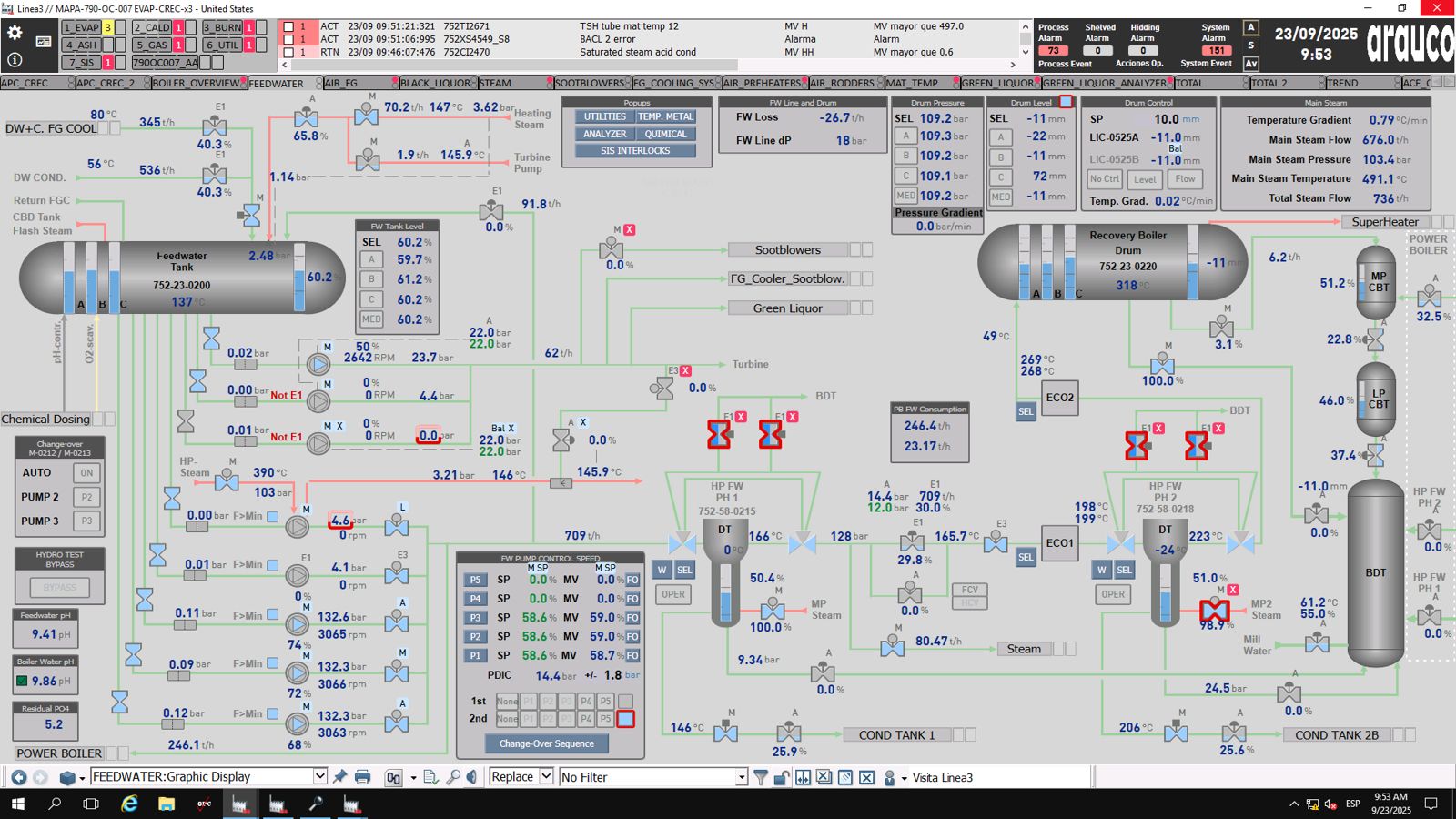This screenshot has height=819, width=1456.
Task: Click the pump symbol at 2642 RPM
Action: click(x=318, y=364)
